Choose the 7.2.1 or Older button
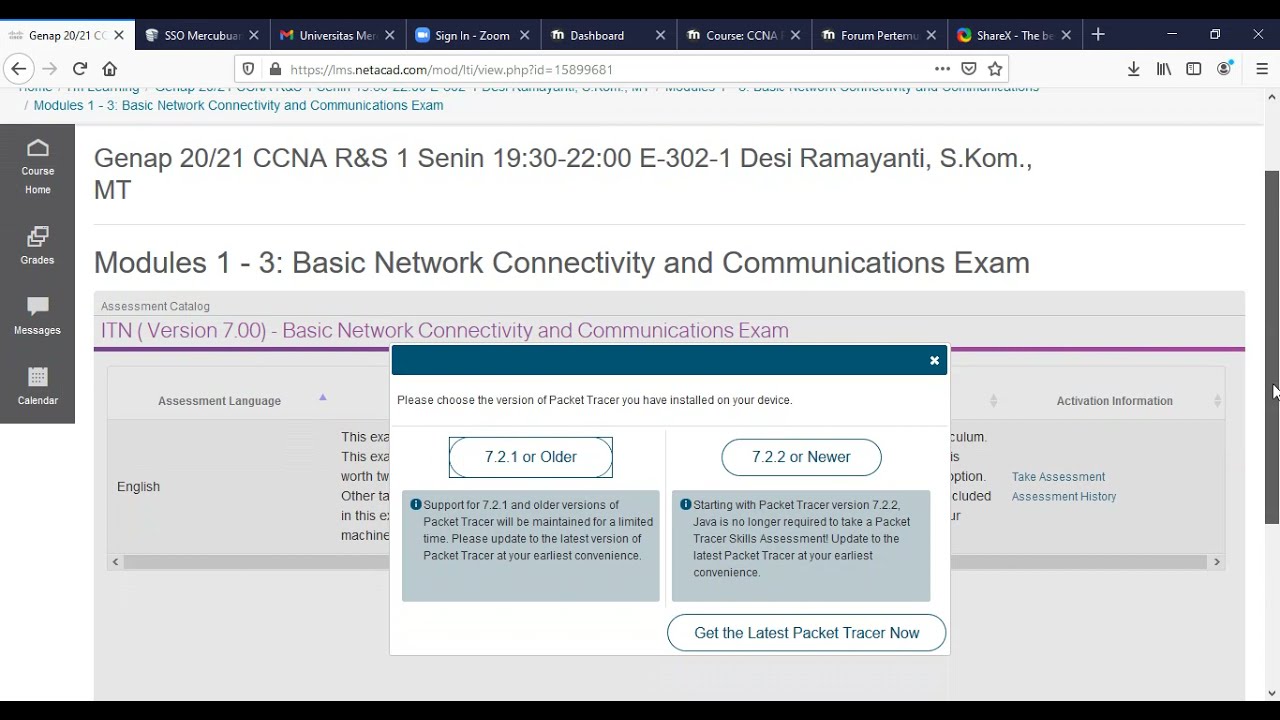This screenshot has width=1280, height=720. (531, 457)
